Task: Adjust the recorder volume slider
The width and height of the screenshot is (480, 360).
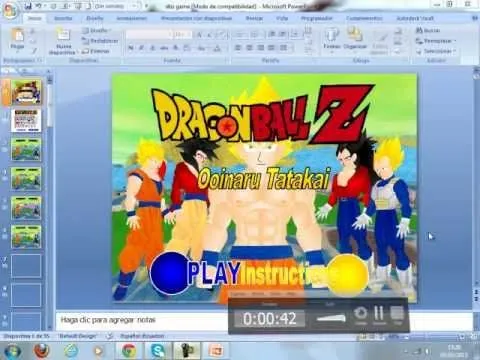Action: (x=331, y=318)
